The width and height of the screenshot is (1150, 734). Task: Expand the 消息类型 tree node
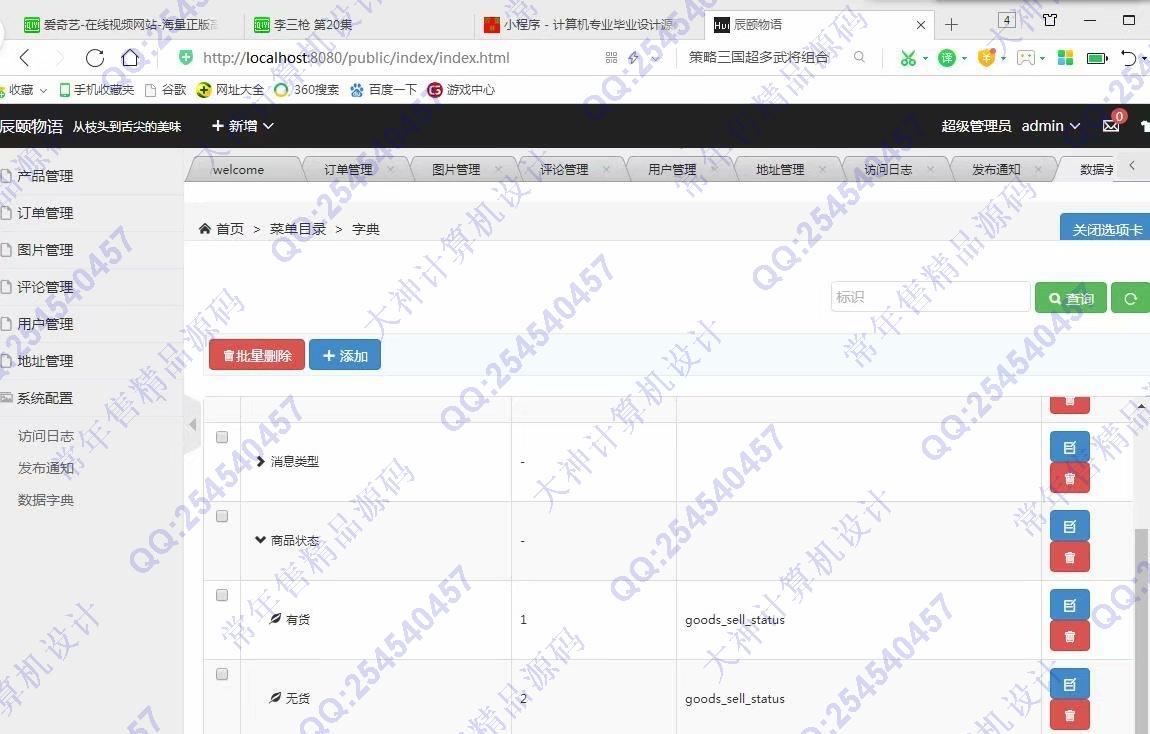pyautogui.click(x=260, y=461)
